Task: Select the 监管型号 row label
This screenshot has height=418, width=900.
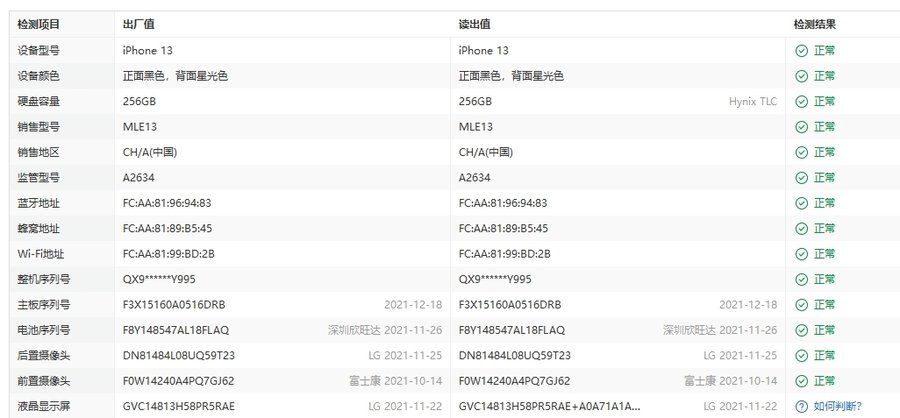Action: tap(38, 177)
